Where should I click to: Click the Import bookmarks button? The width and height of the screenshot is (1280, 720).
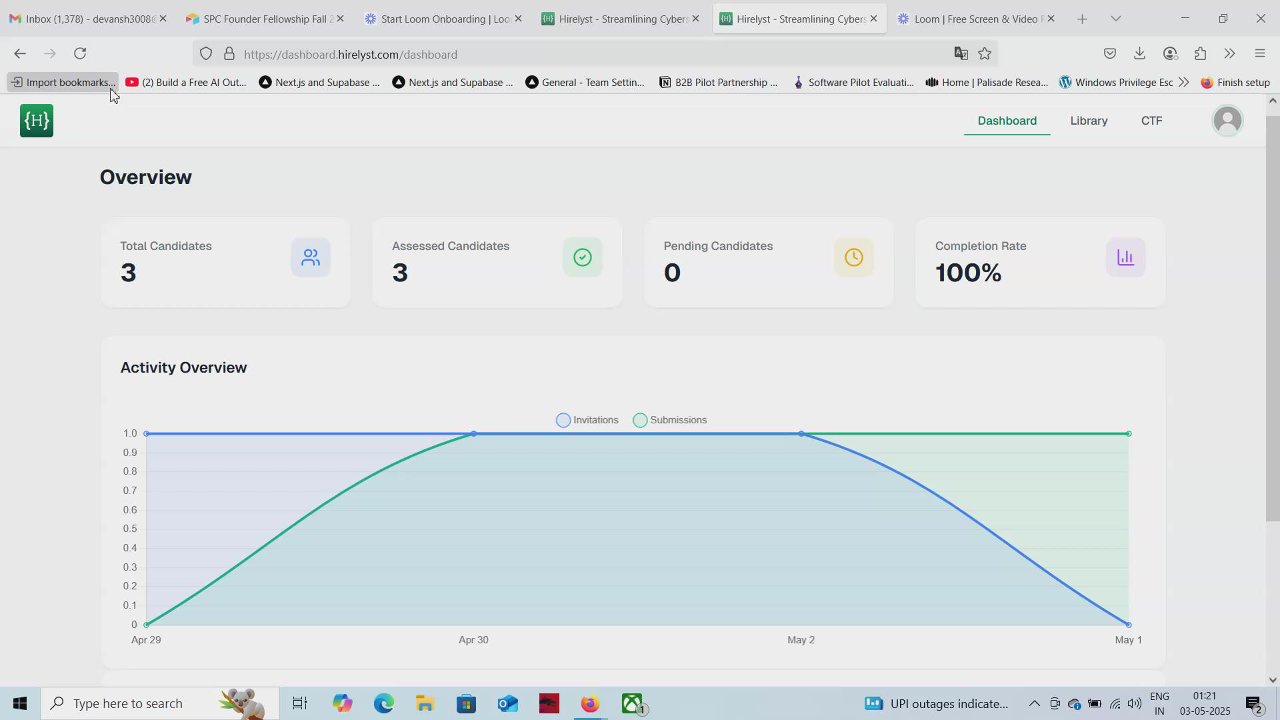[x=62, y=82]
